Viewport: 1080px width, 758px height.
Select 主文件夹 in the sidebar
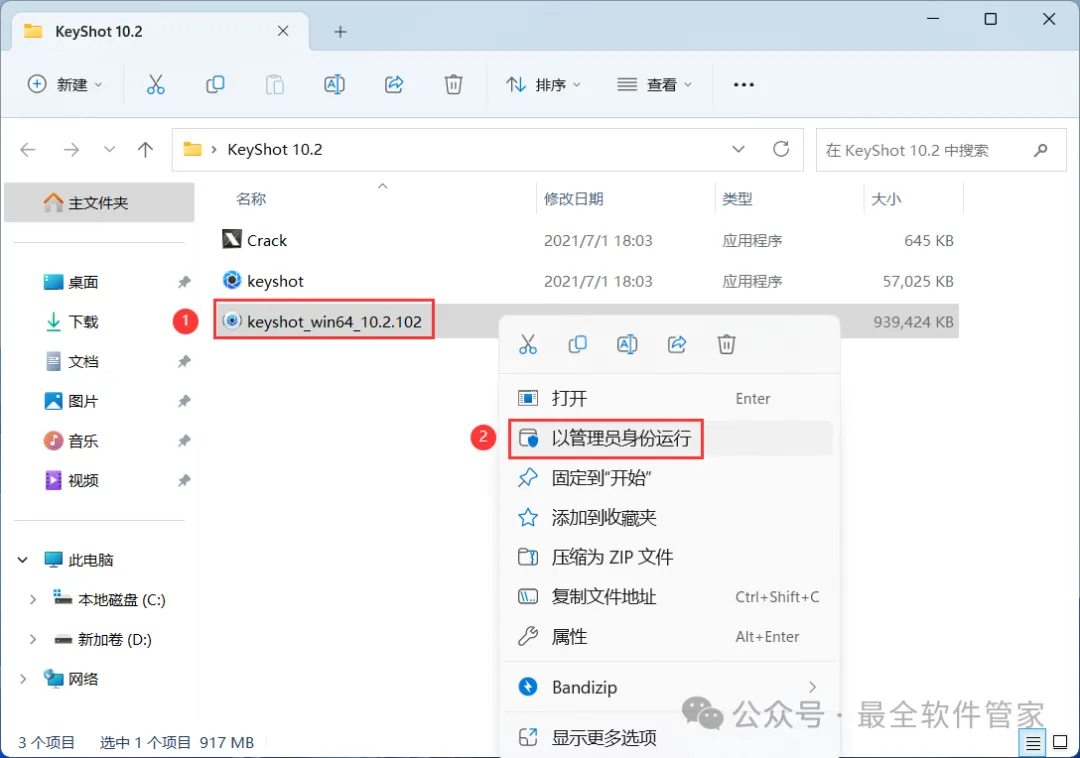(x=99, y=202)
